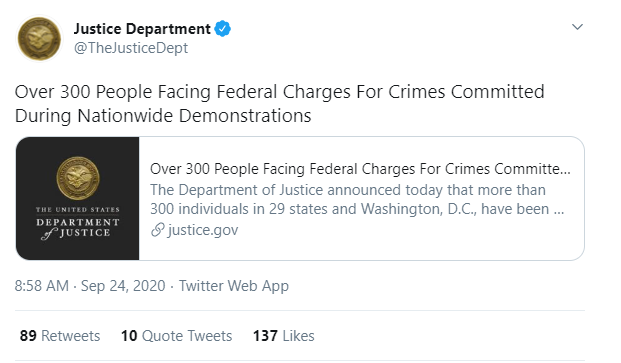
Task: Click the main tweet body text
Action: click(x=280, y=104)
